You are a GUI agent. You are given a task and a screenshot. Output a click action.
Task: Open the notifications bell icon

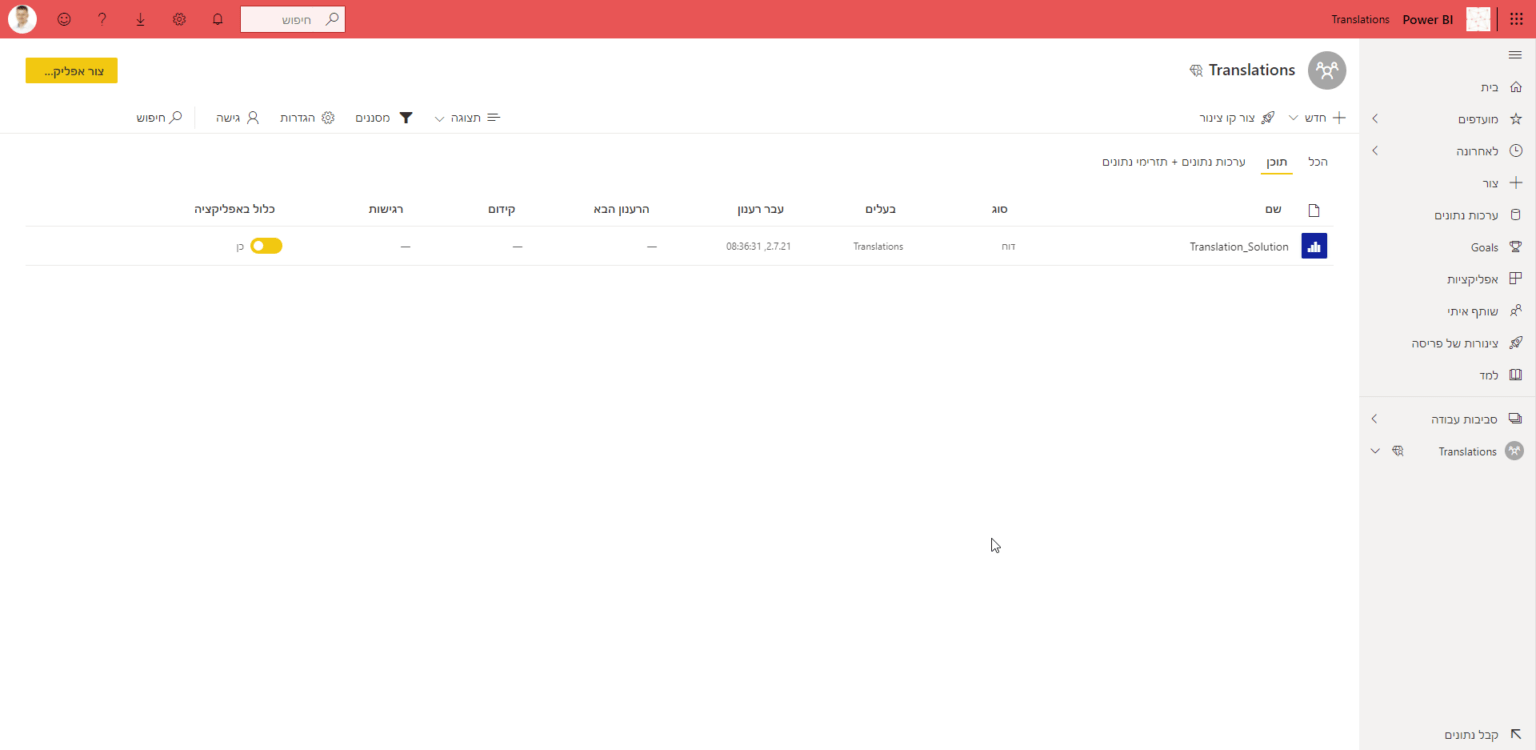(217, 18)
